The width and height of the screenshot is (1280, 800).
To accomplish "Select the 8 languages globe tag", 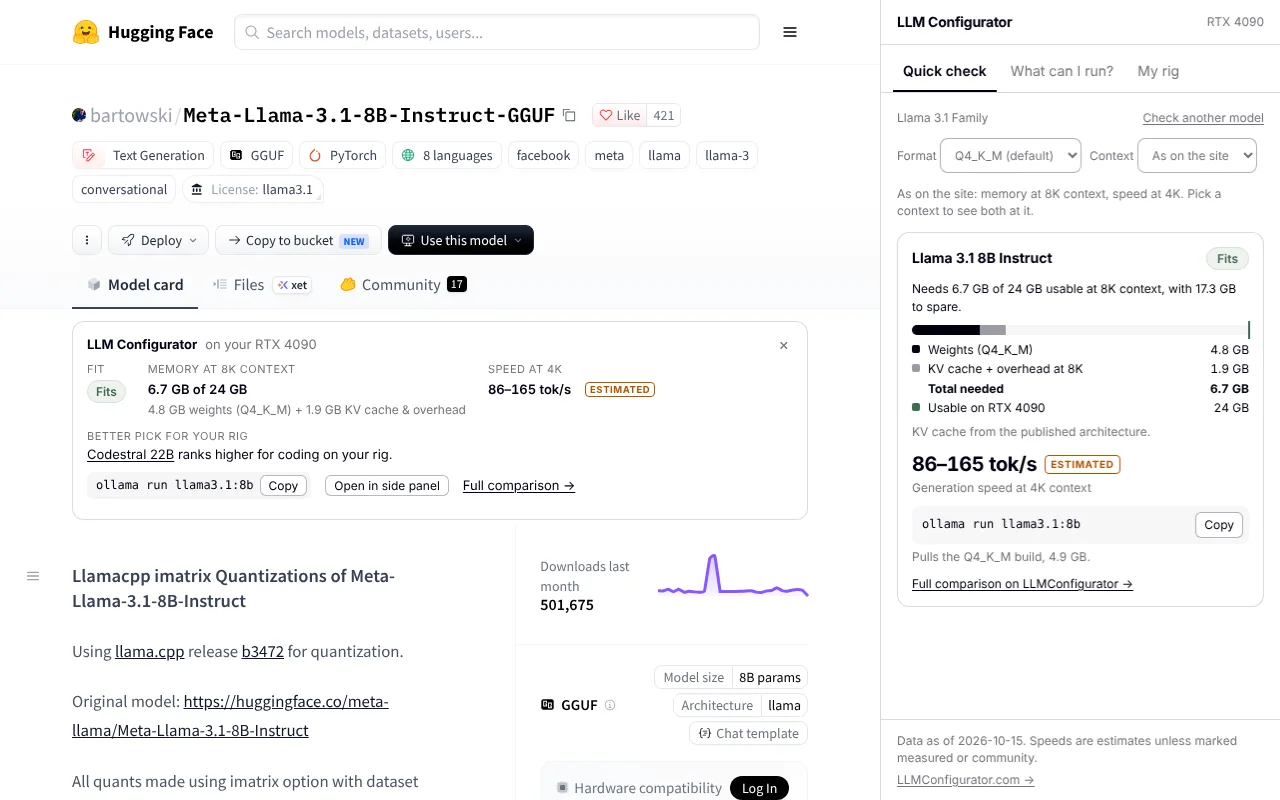I will (447, 155).
